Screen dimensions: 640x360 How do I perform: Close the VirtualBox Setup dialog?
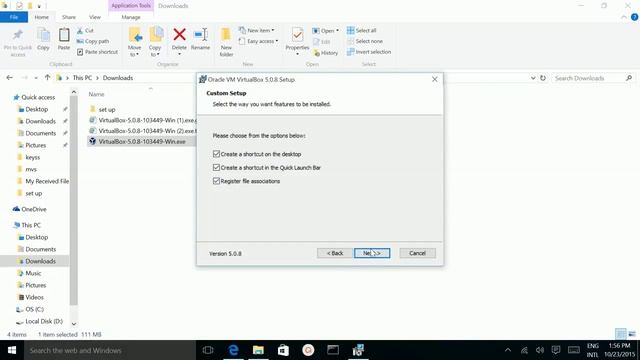(435, 79)
